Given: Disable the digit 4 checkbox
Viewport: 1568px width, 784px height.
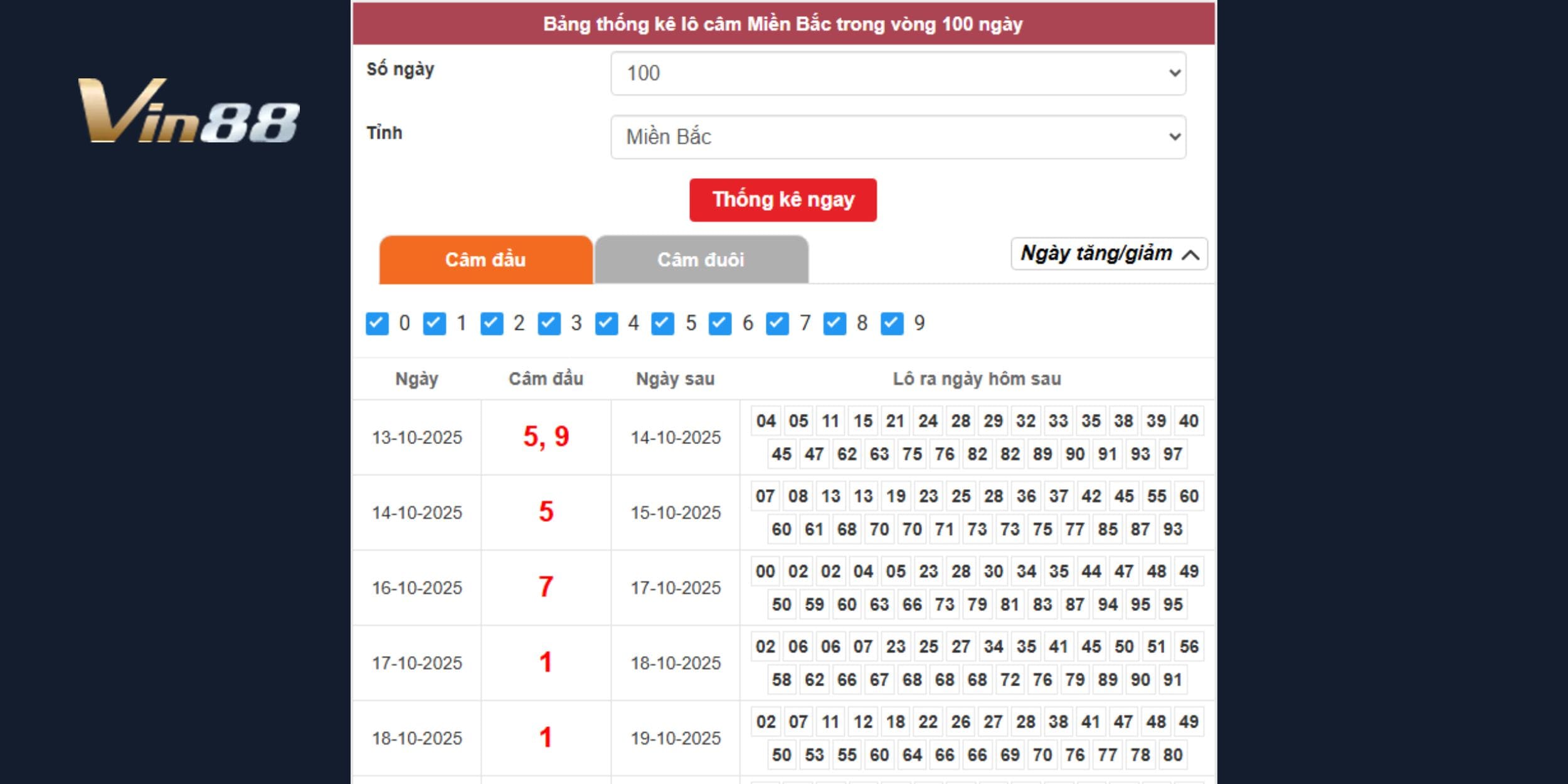Looking at the screenshot, I should (606, 324).
